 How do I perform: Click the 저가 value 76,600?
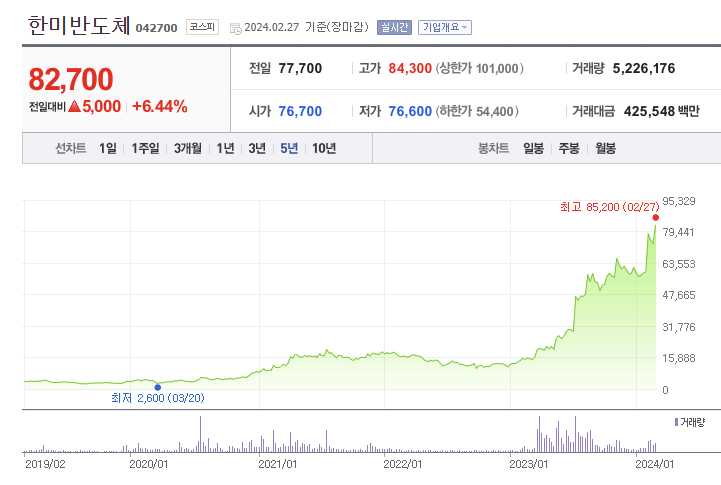pos(410,111)
